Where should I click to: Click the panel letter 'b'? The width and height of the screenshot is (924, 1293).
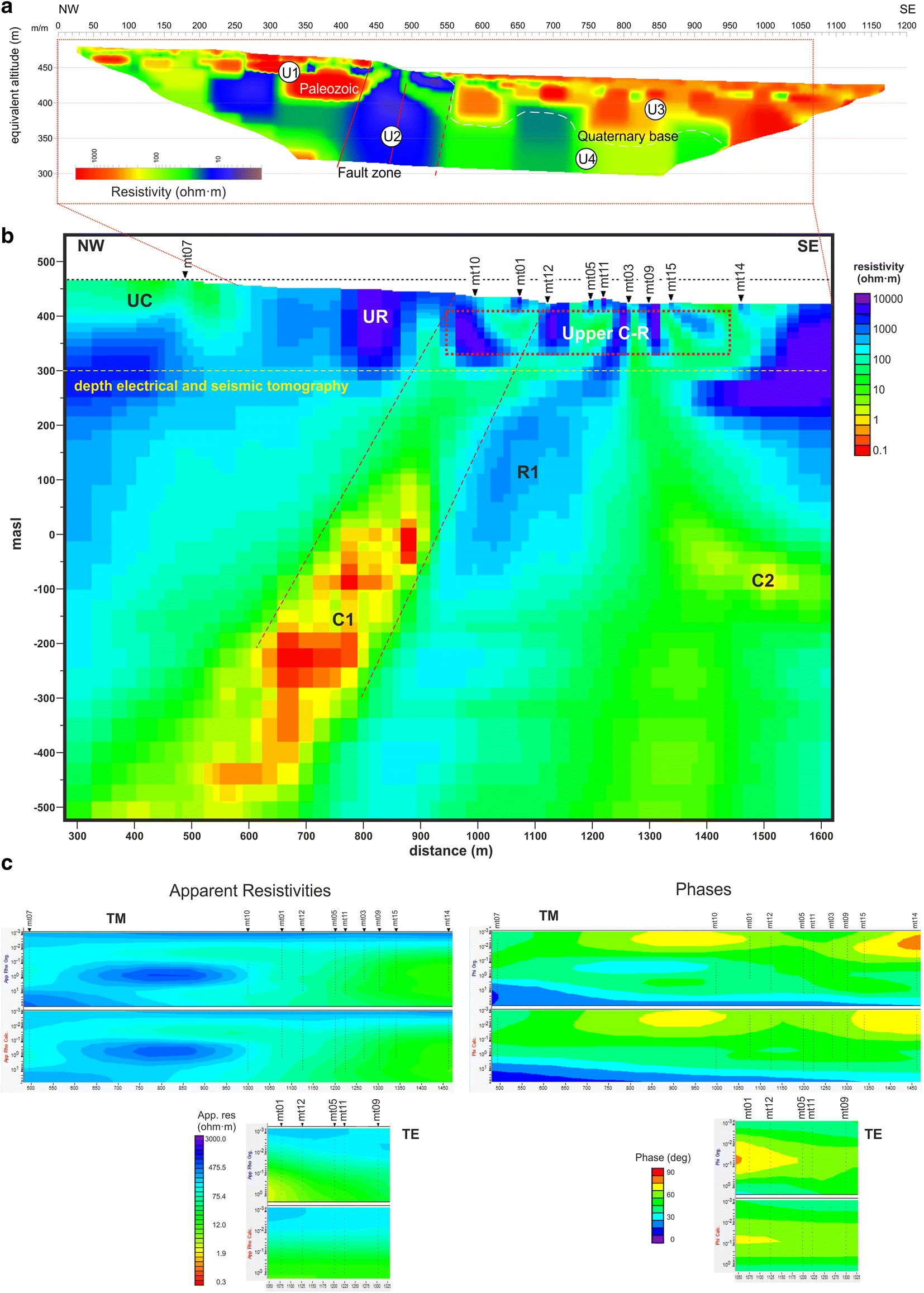pos(7,236)
